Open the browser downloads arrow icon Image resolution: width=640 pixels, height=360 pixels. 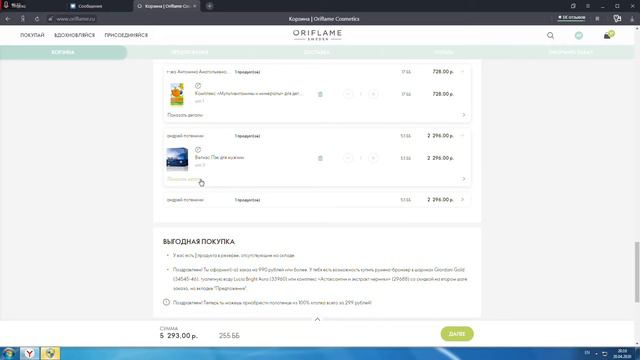(632, 19)
